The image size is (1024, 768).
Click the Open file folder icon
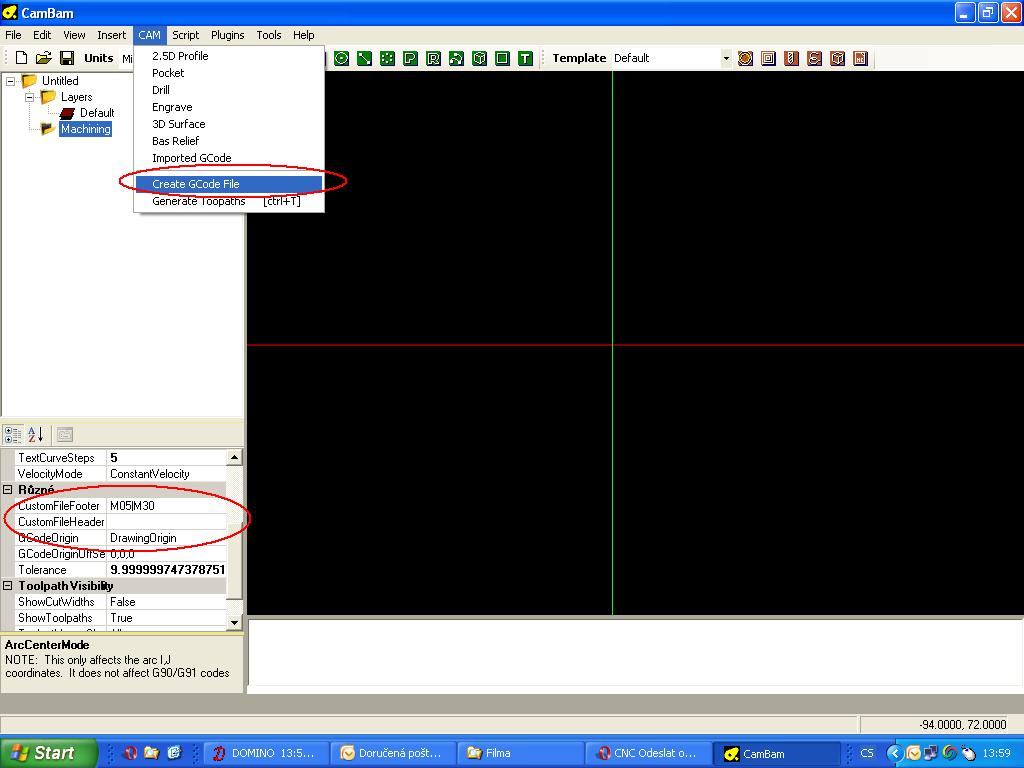tap(44, 58)
